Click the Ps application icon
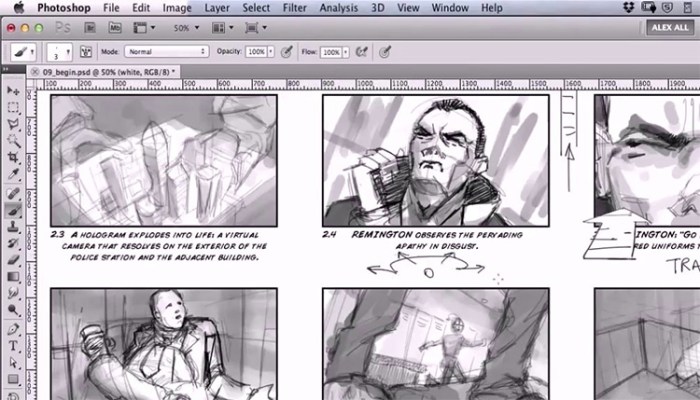This screenshot has width=700, height=400. (63, 28)
